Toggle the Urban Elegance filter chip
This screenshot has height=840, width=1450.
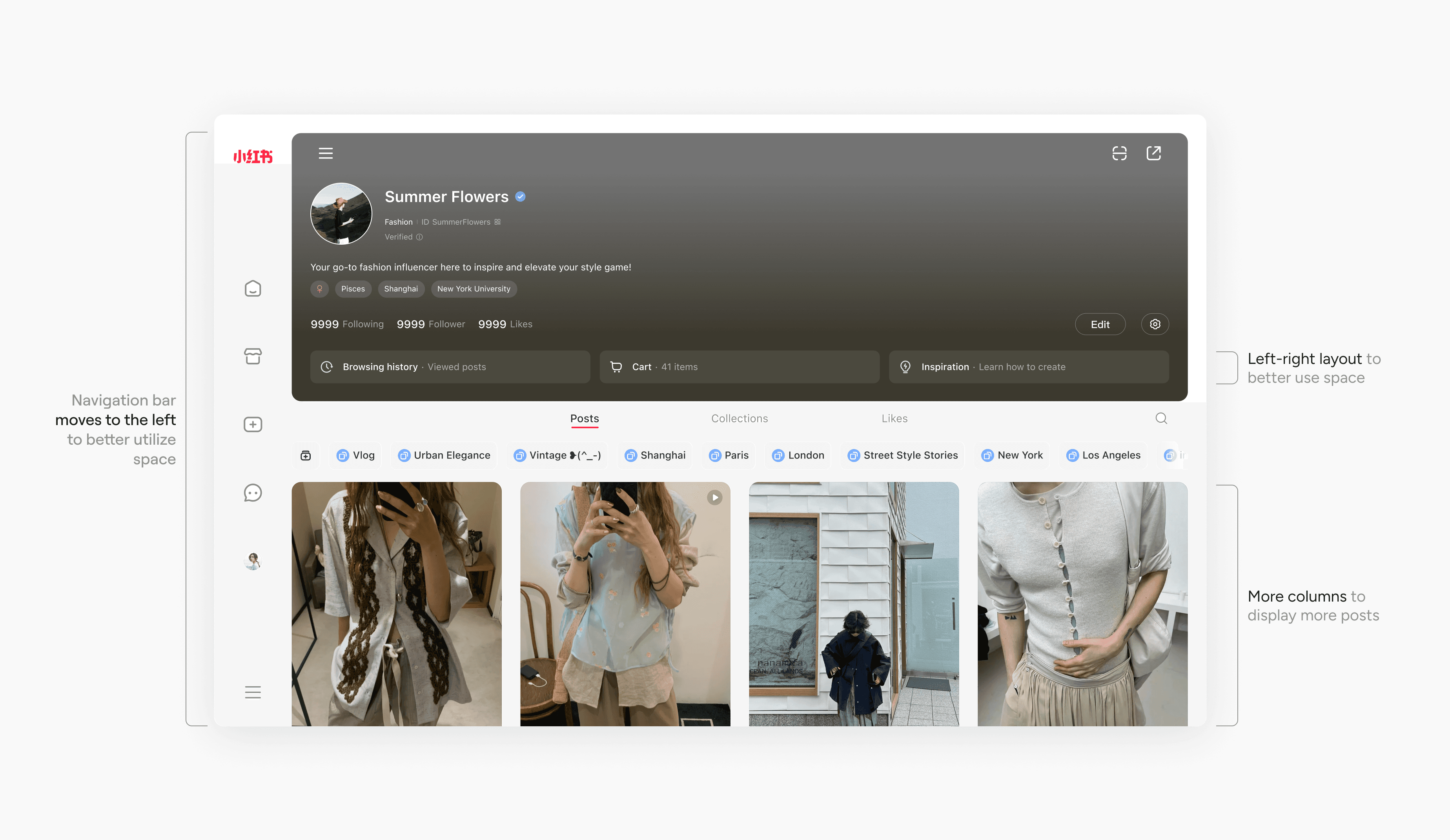pyautogui.click(x=444, y=455)
